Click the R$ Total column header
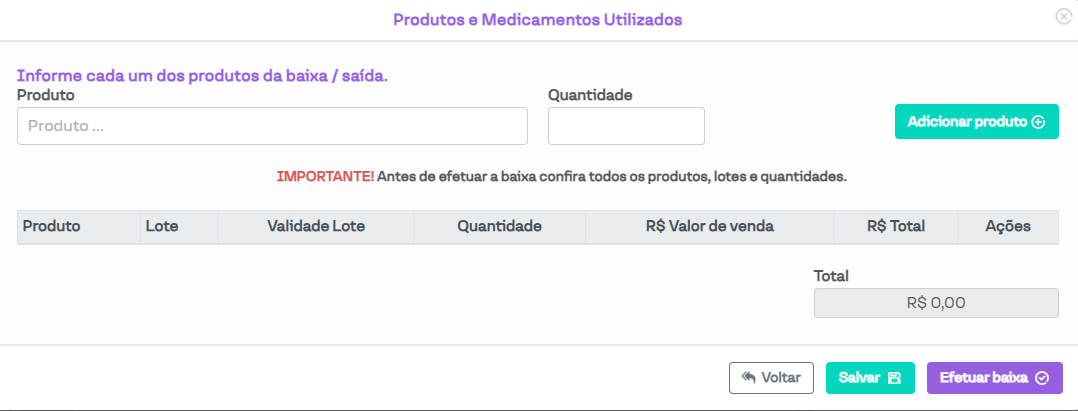1078x411 pixels. coord(896,227)
